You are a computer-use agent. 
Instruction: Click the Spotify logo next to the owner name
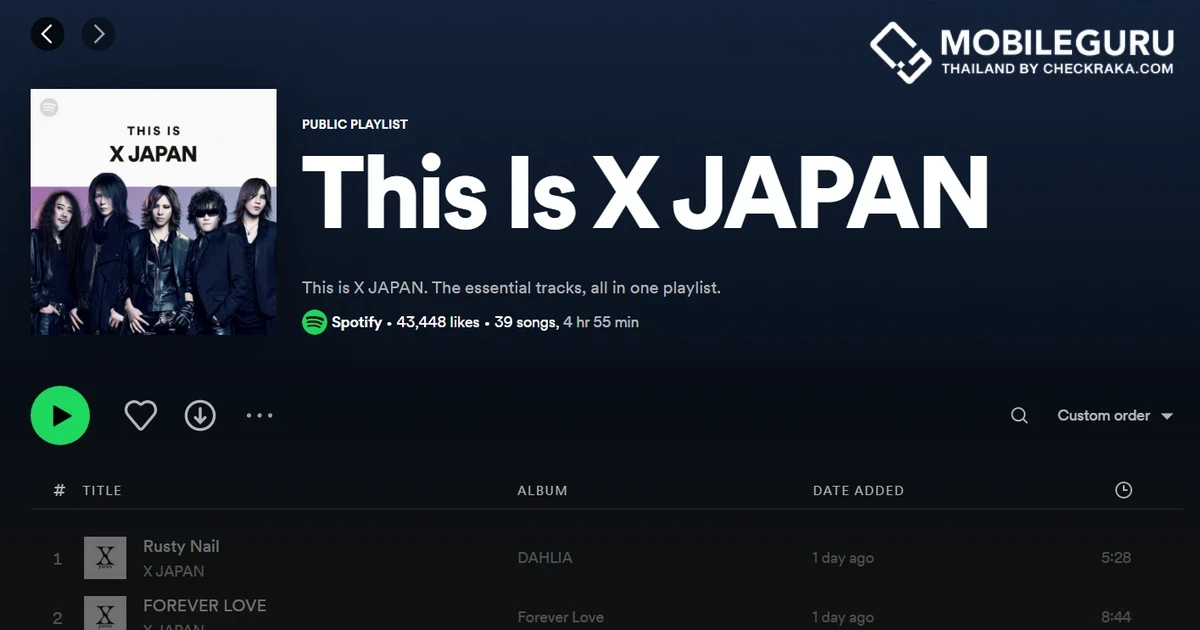point(314,322)
